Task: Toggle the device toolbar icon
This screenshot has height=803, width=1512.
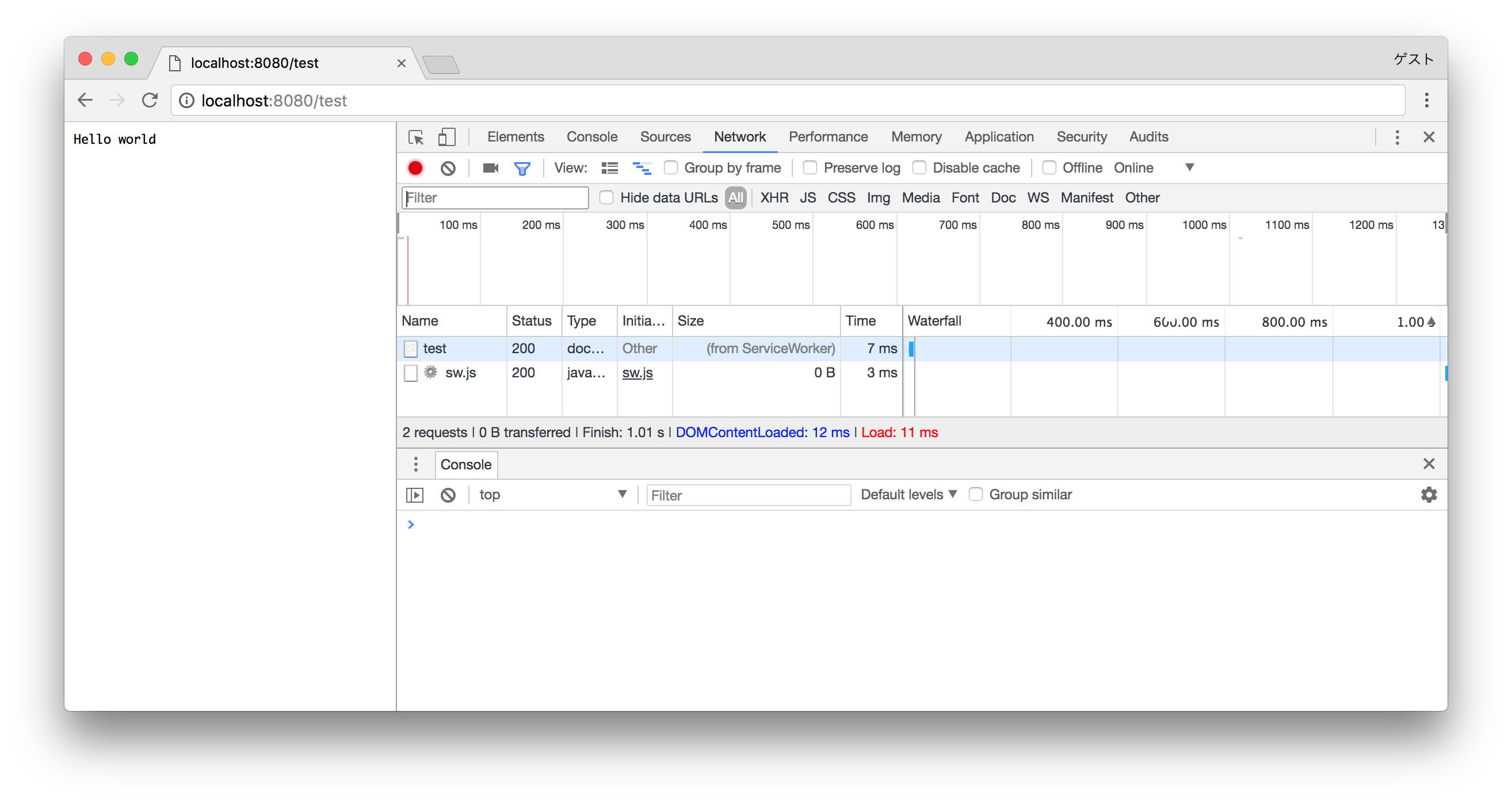Action: point(446,137)
